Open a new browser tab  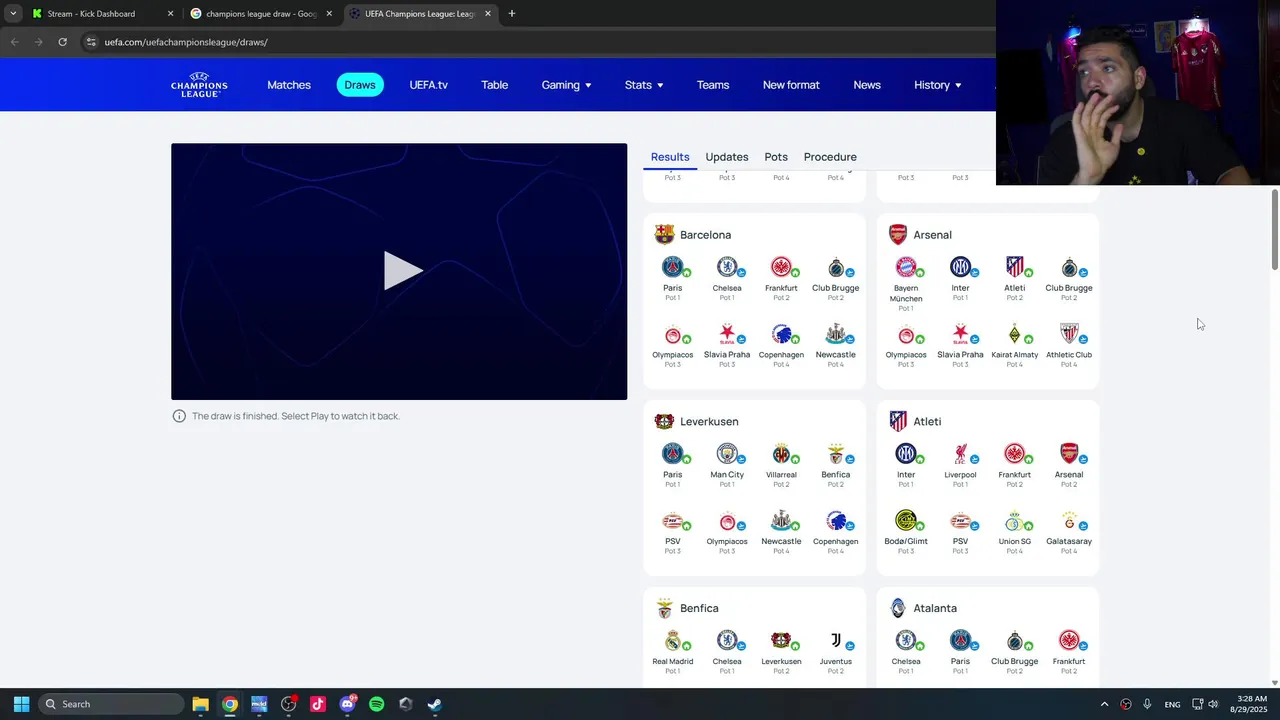(x=512, y=14)
